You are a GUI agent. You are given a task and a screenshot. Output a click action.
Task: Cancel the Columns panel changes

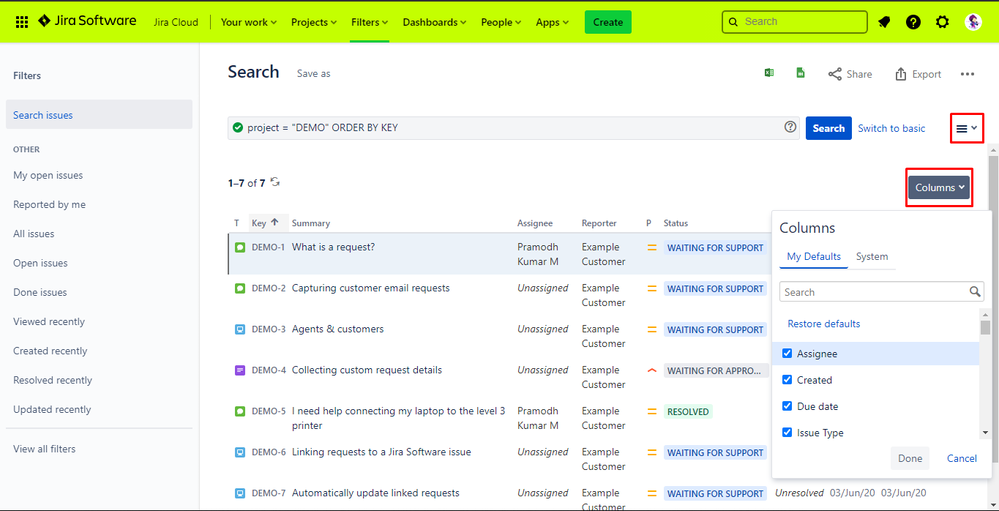tap(961, 458)
